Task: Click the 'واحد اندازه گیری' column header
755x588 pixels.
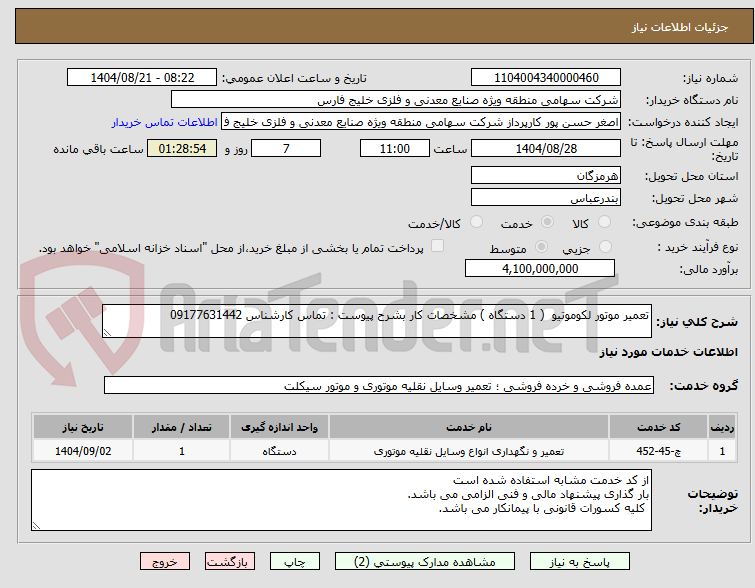Action: pos(279,427)
